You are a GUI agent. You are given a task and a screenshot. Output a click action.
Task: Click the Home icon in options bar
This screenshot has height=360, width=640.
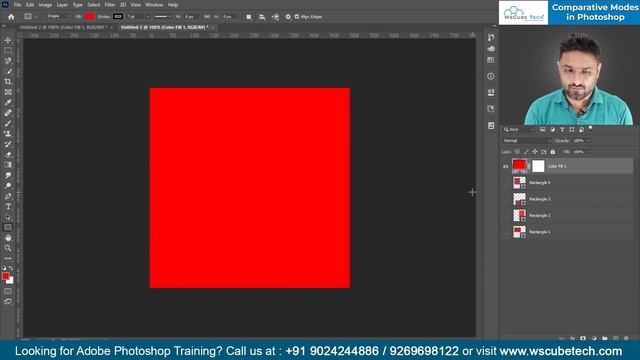pyautogui.click(x=11, y=17)
